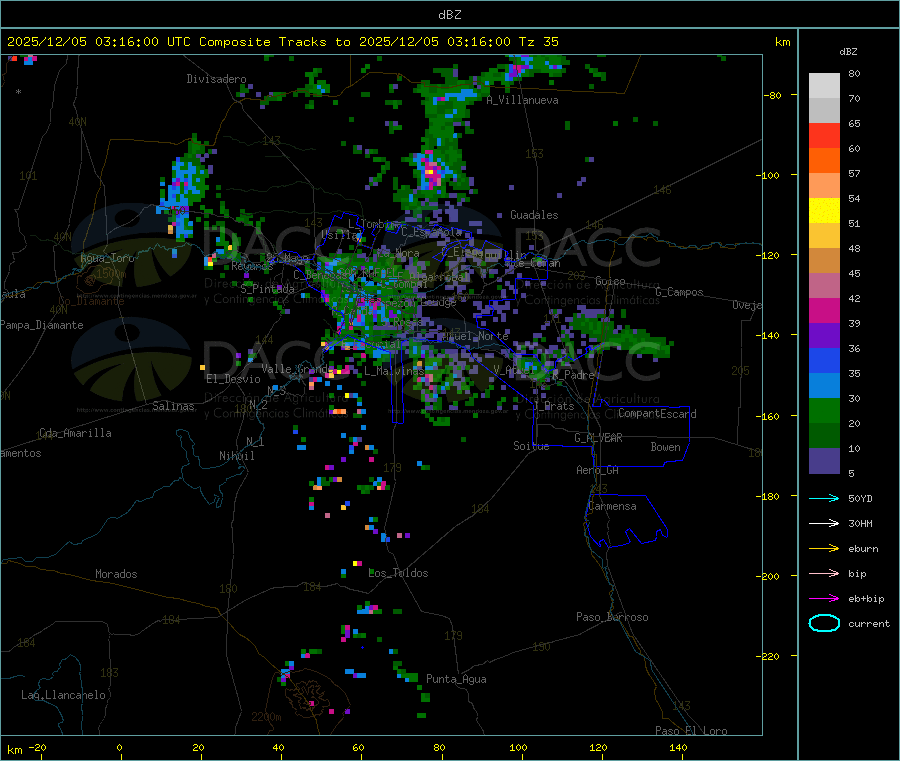
Task: Click the 50YD cyan arrow legend icon
Action: pyautogui.click(x=824, y=498)
